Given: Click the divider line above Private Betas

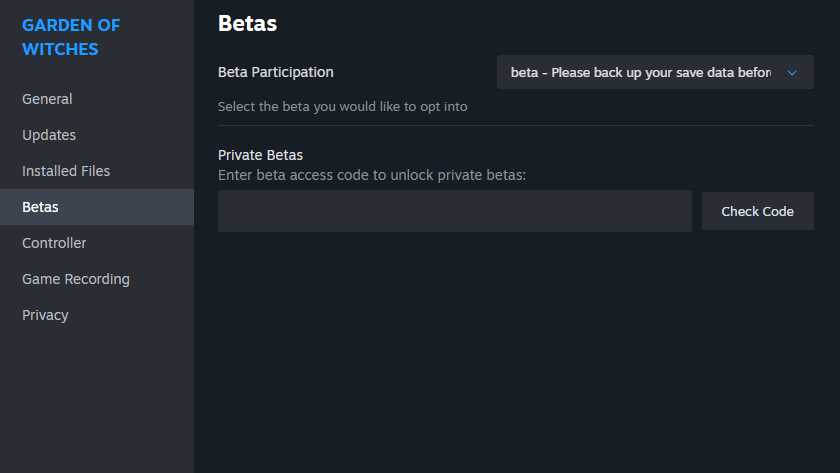Looking at the screenshot, I should [x=515, y=126].
